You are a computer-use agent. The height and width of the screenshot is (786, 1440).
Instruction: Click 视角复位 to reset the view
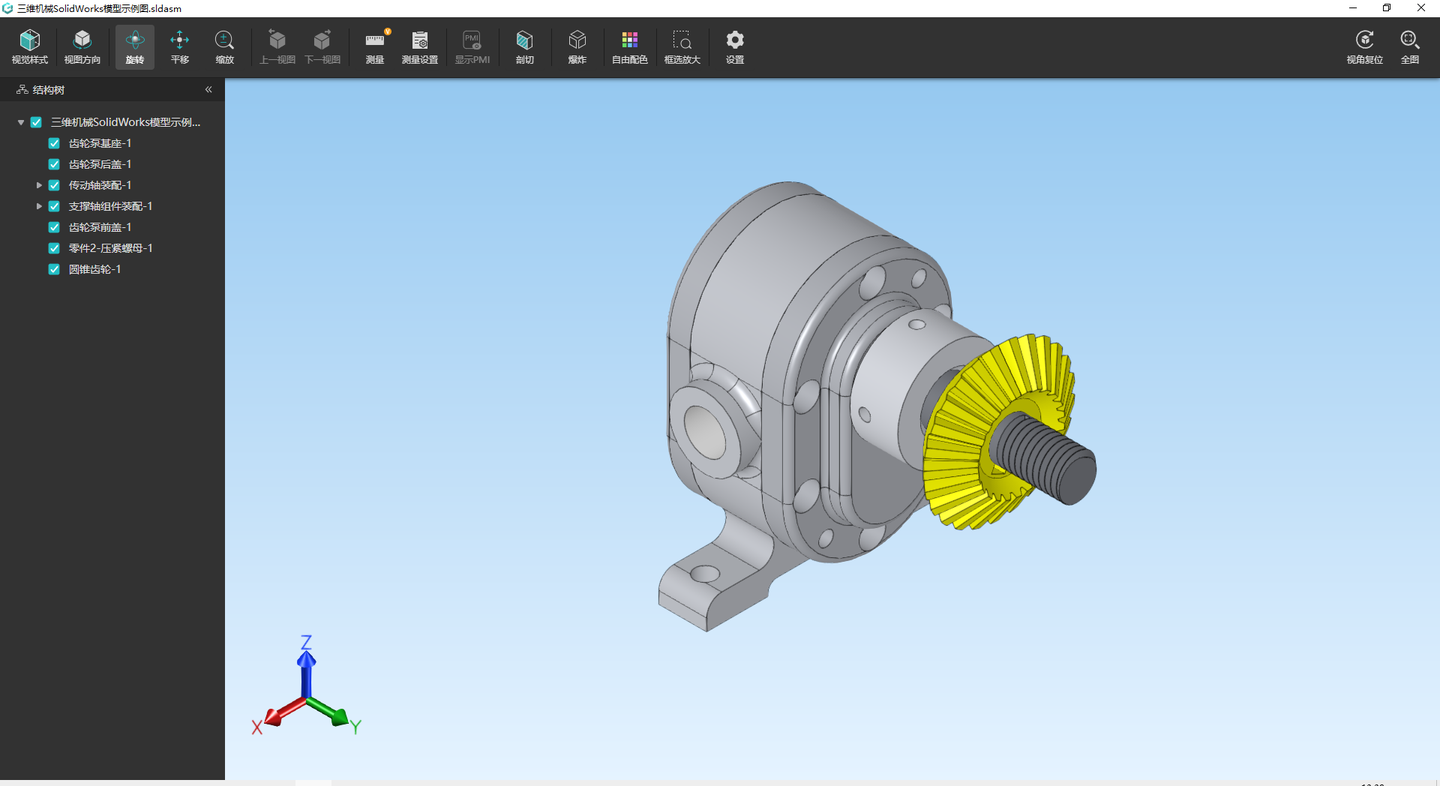click(1365, 47)
